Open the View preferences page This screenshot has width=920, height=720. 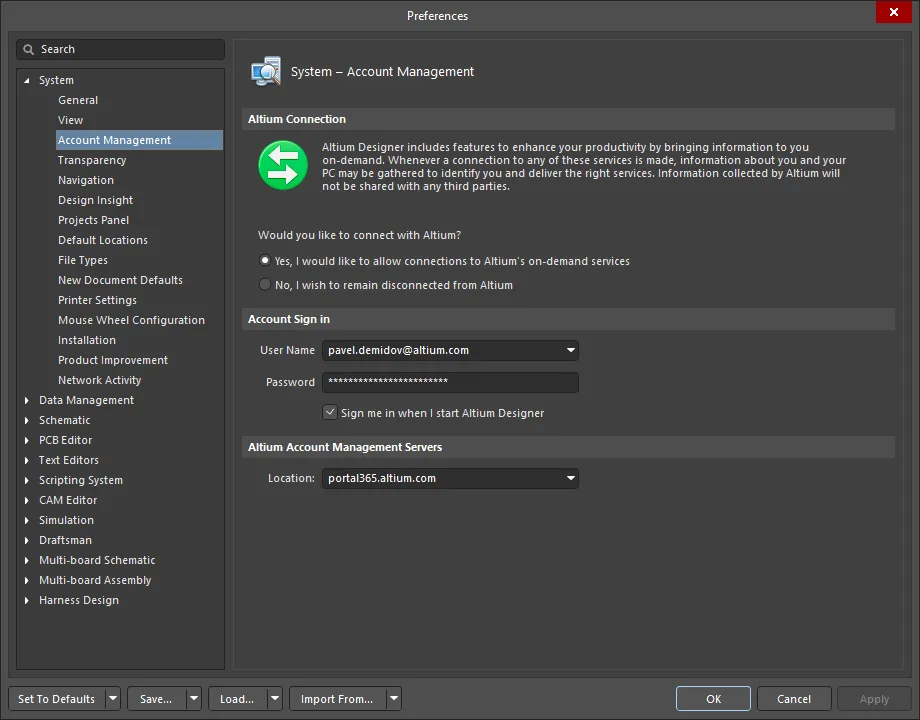tap(70, 120)
